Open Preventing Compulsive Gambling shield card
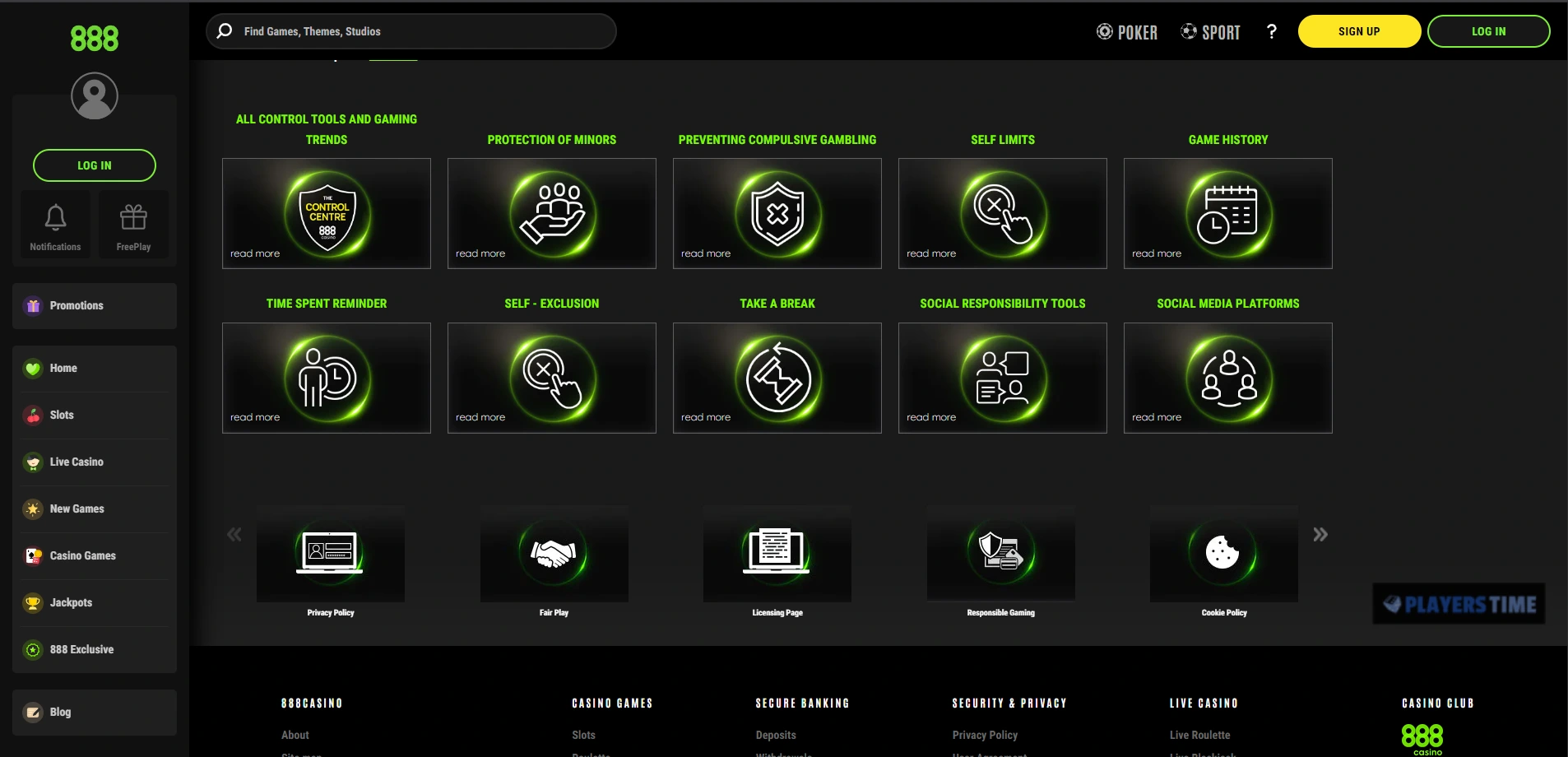 pyautogui.click(x=777, y=213)
